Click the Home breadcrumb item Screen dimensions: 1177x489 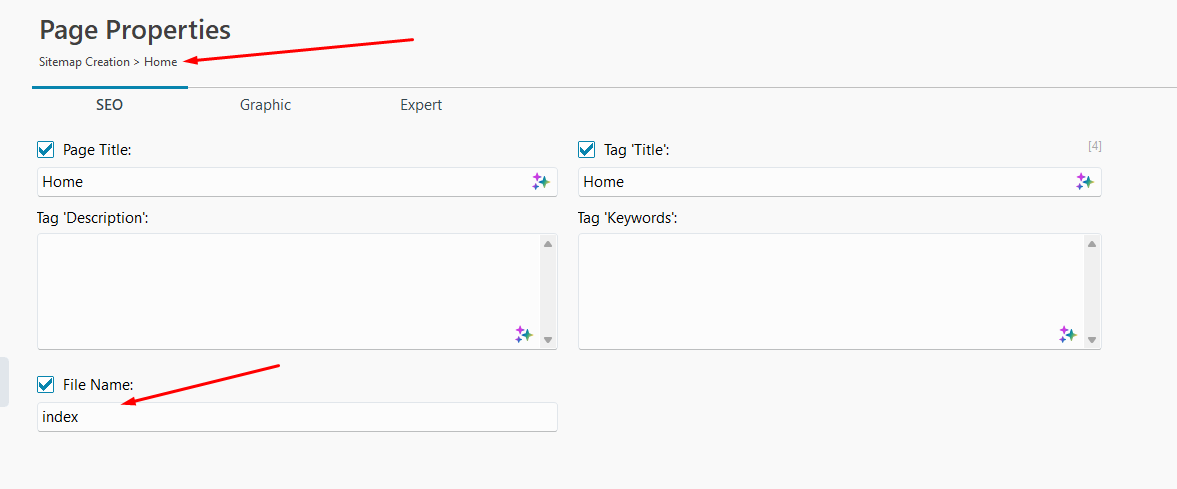coord(161,62)
